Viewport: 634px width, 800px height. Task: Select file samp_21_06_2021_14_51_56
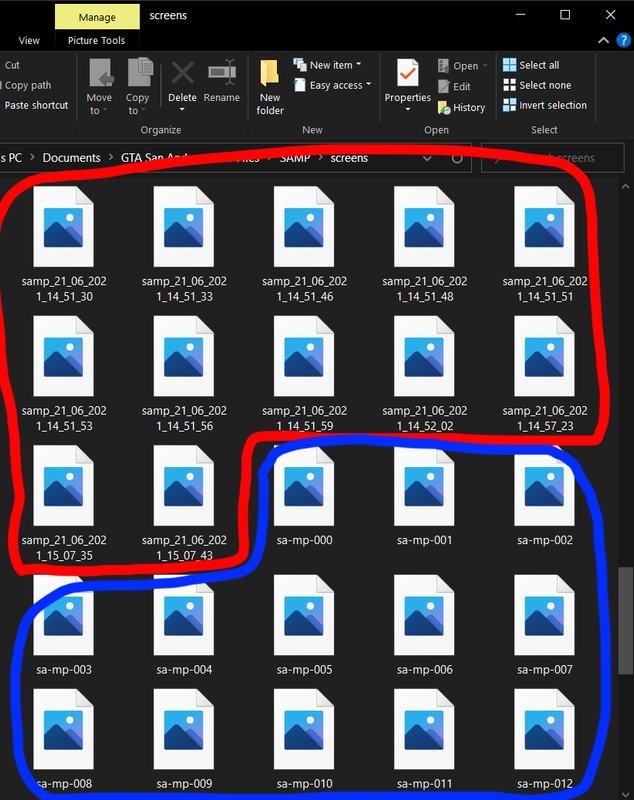(184, 373)
